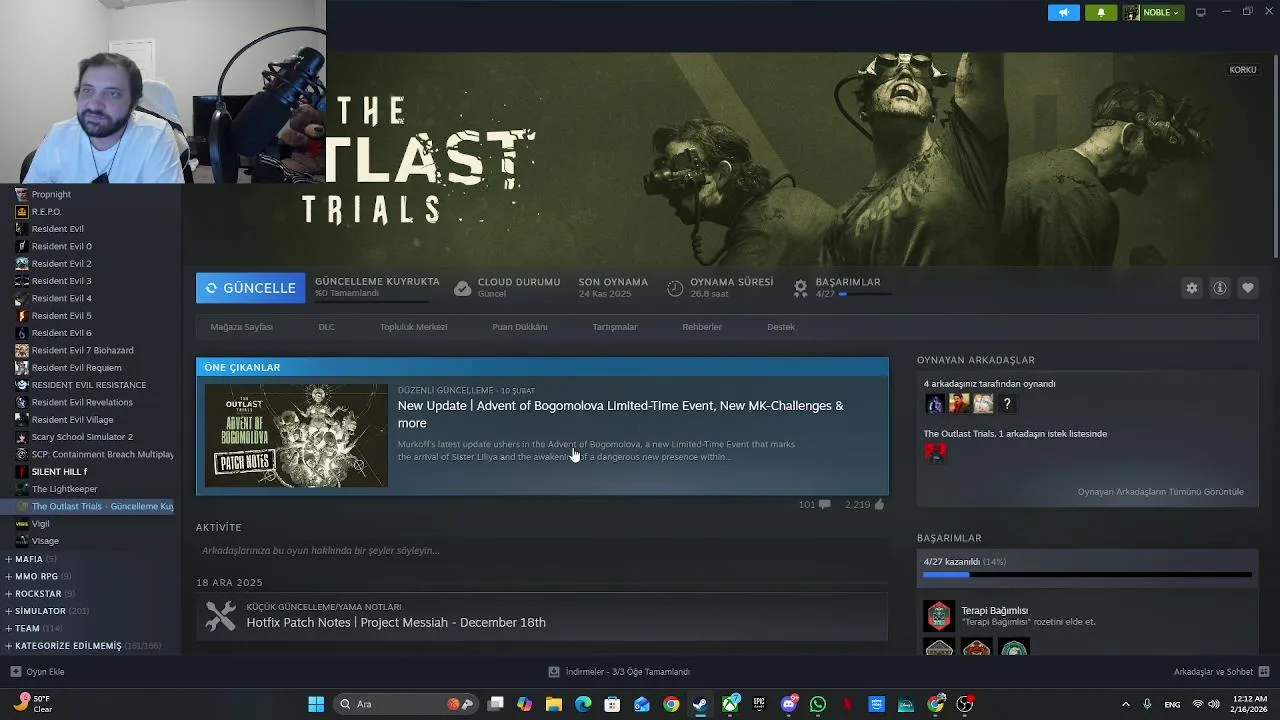The image size is (1280, 720).
Task: Click the play time clock icon
Action: (675, 288)
